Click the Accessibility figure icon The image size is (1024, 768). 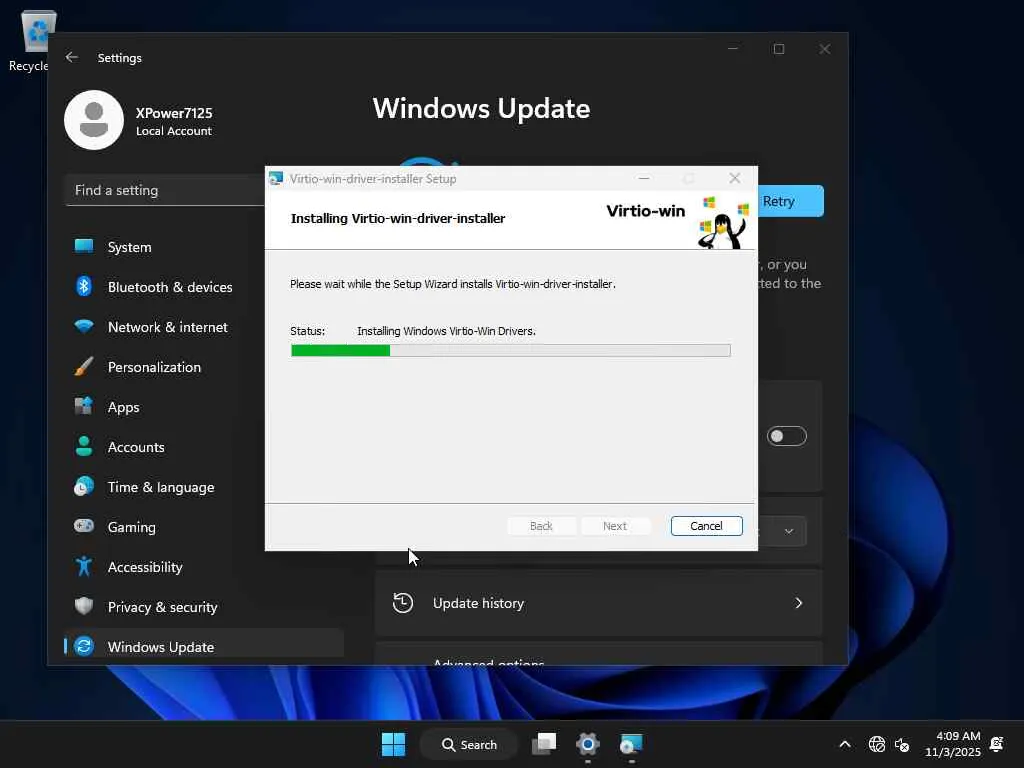84,566
